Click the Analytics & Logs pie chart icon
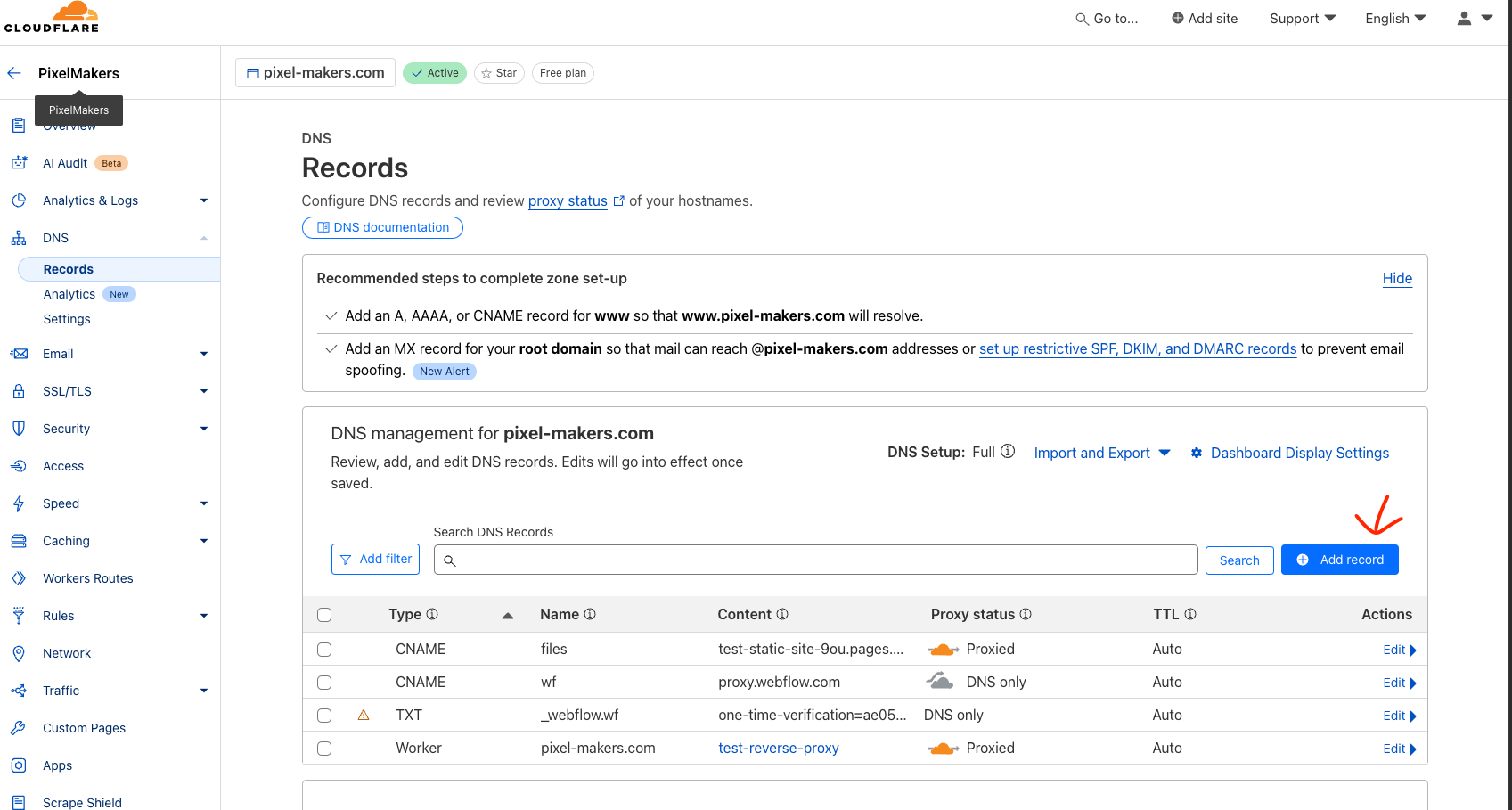The height and width of the screenshot is (810, 1512). pos(19,200)
